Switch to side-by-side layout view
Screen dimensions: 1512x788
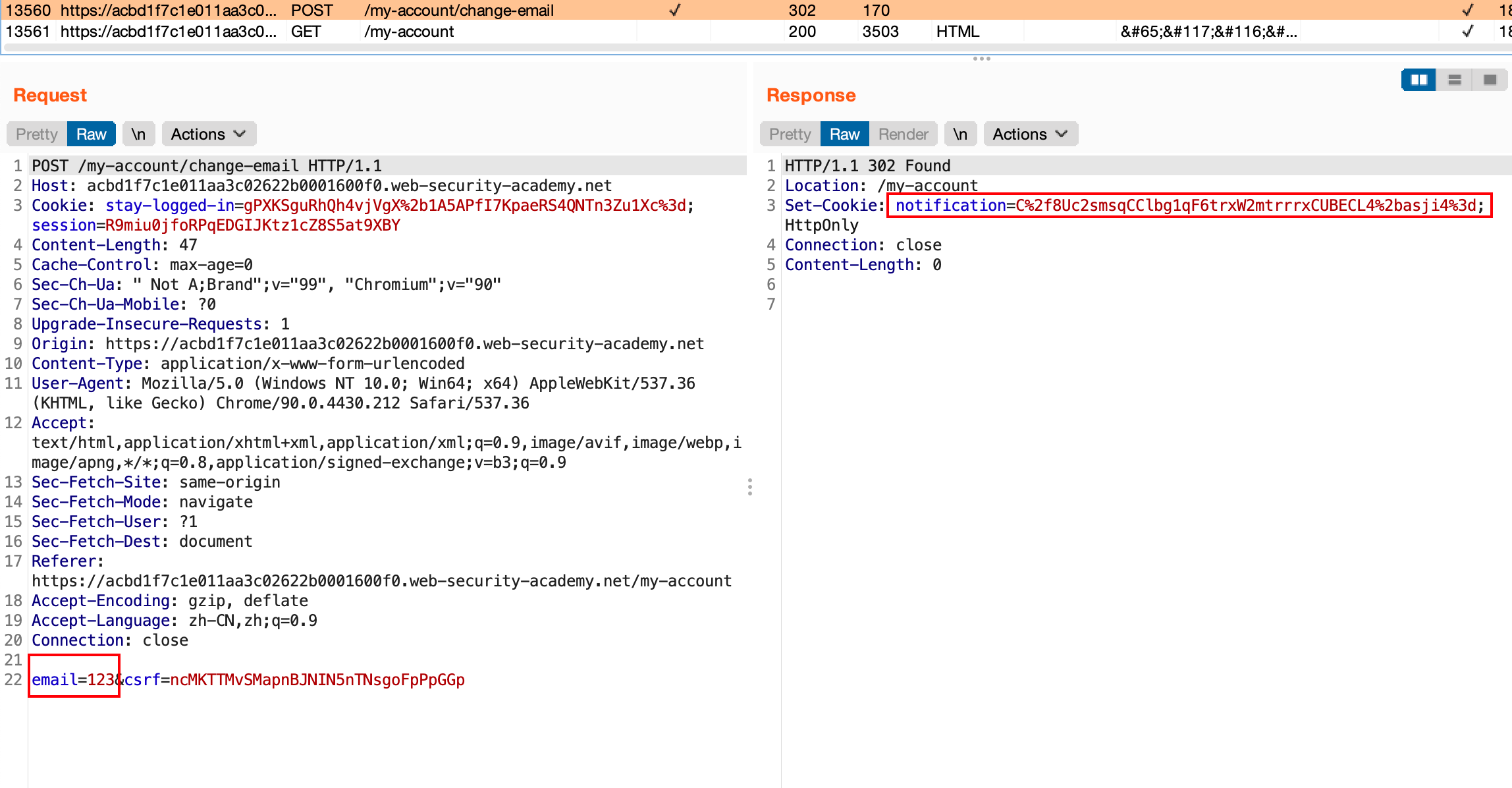pyautogui.click(x=1418, y=80)
